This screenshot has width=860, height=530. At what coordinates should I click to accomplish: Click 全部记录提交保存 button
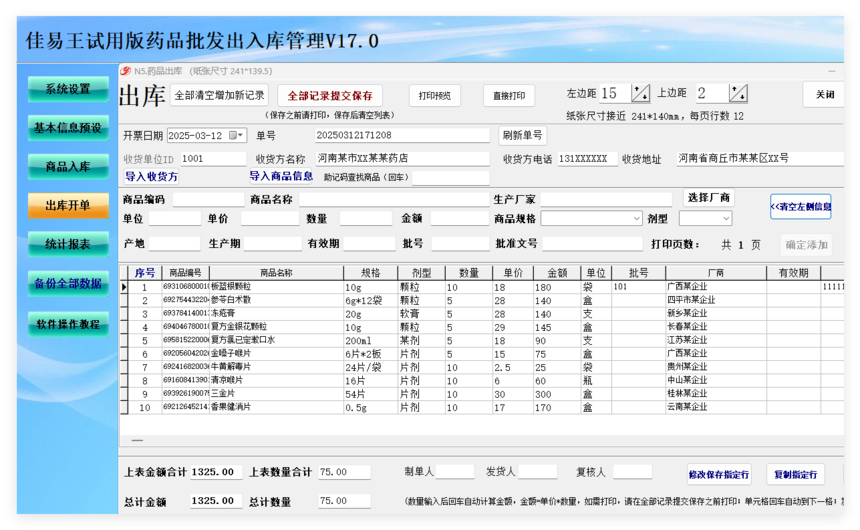330,96
